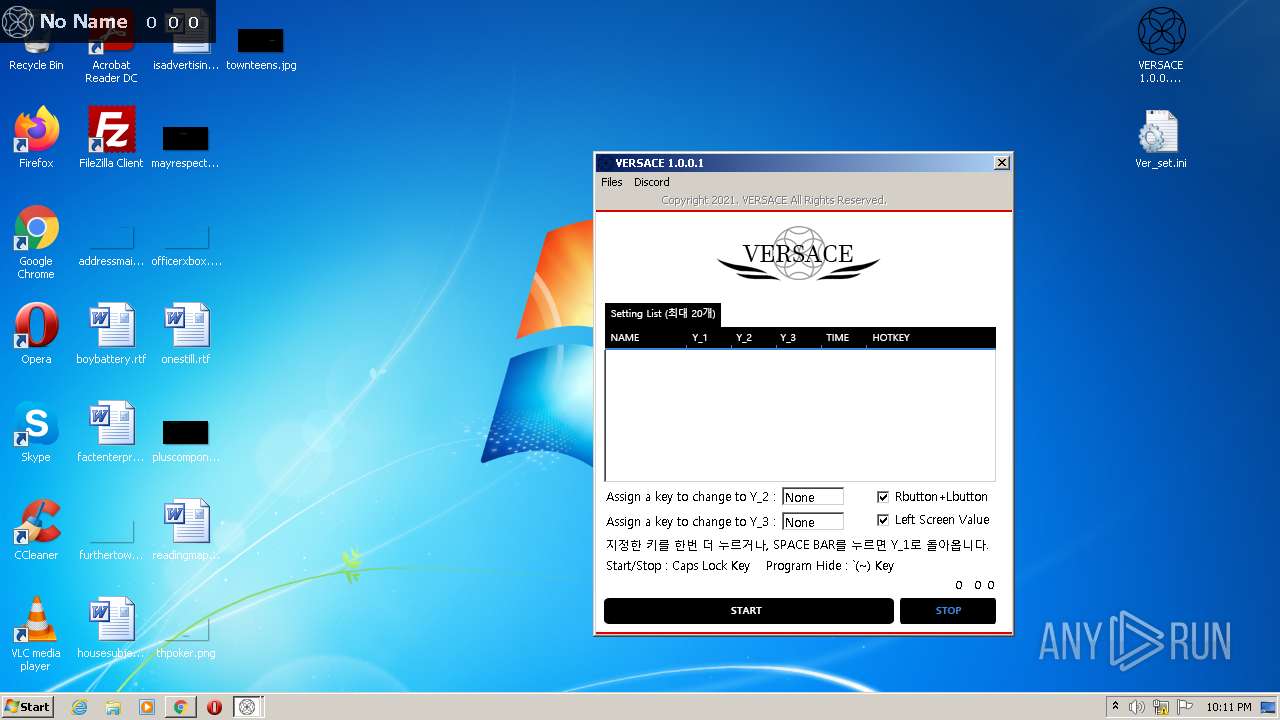The width and height of the screenshot is (1280, 720).
Task: Select onestill.rtf document icon
Action: coord(186,334)
